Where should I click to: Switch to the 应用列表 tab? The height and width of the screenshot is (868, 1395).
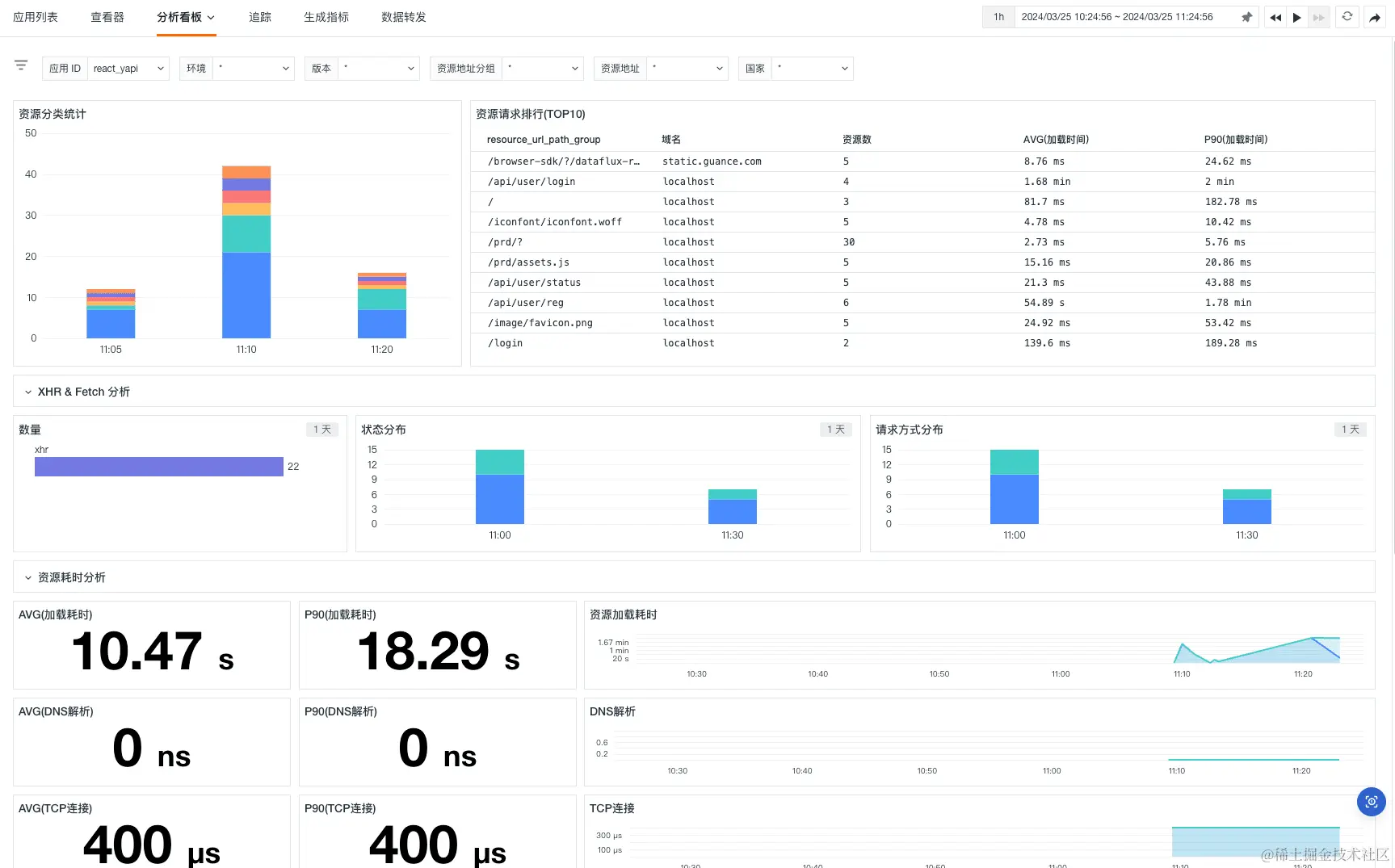tap(36, 17)
